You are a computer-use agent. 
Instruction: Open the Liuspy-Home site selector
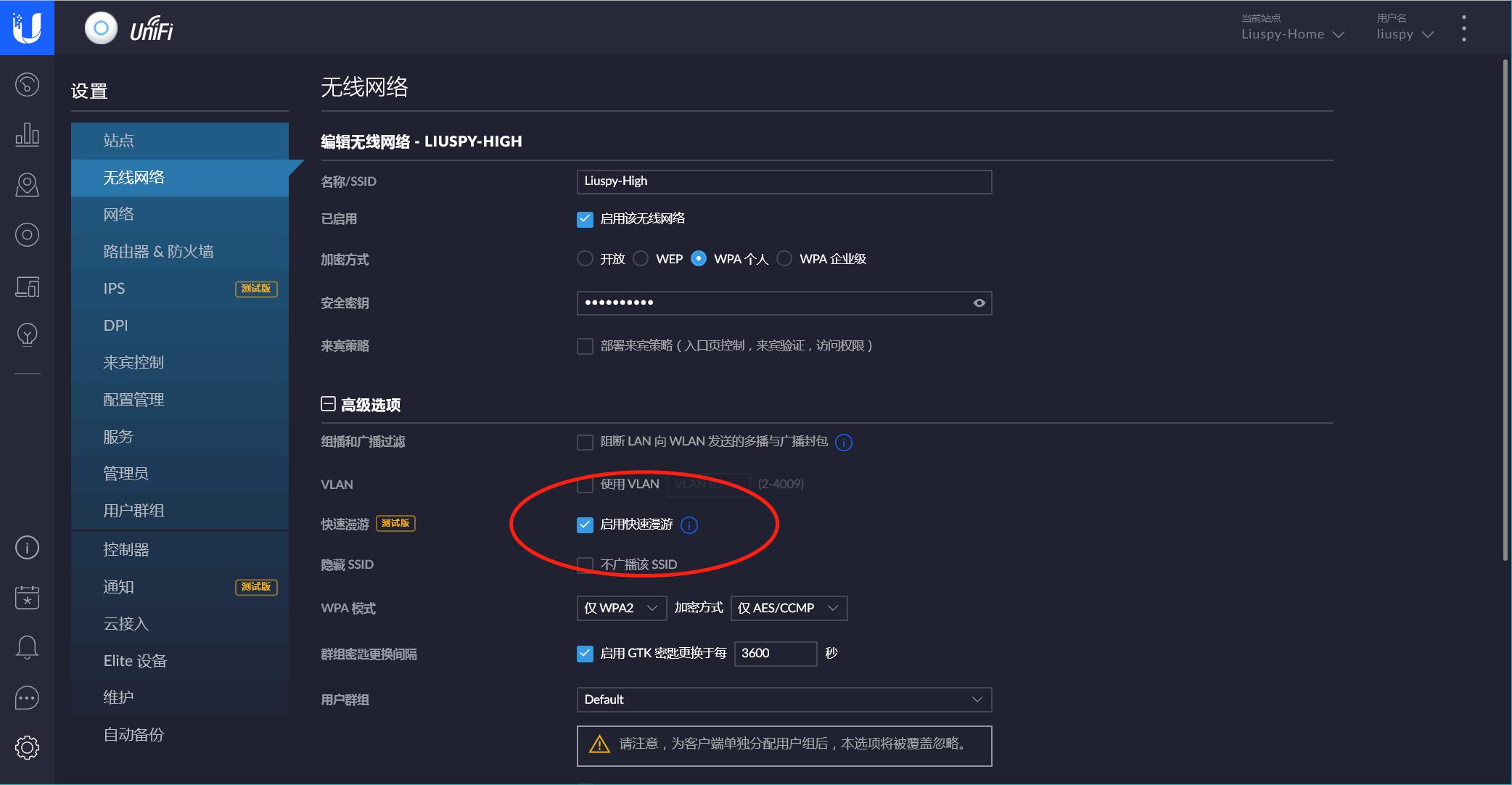[1294, 33]
